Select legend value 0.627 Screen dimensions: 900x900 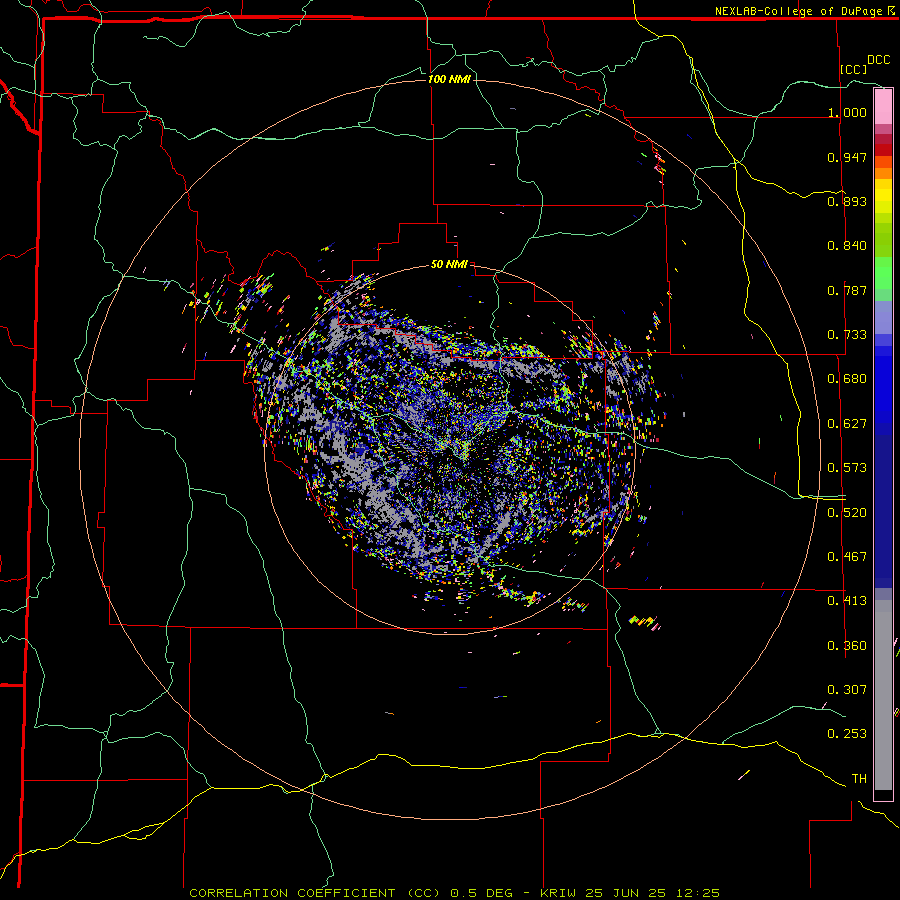pos(847,424)
